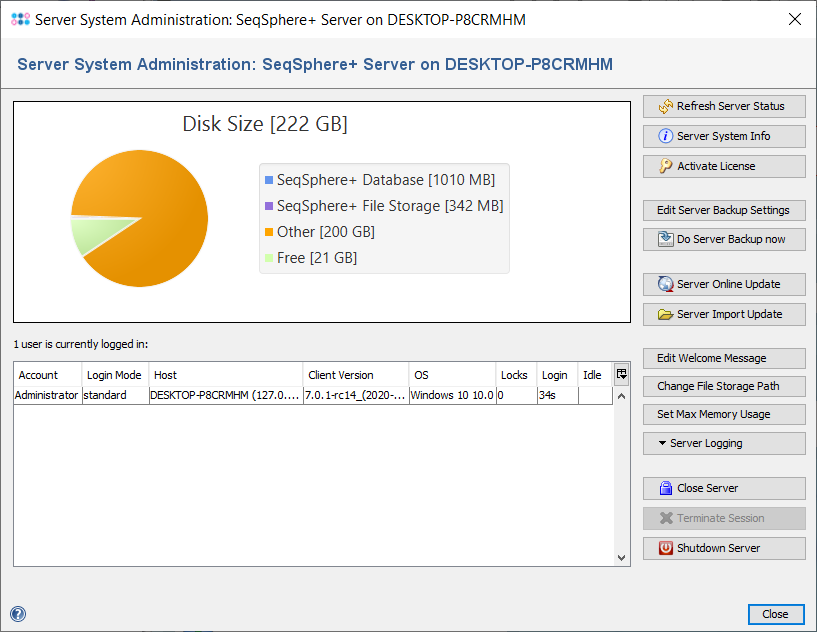Open Server Import Update folder icon
The height and width of the screenshot is (632, 817).
[x=666, y=314]
